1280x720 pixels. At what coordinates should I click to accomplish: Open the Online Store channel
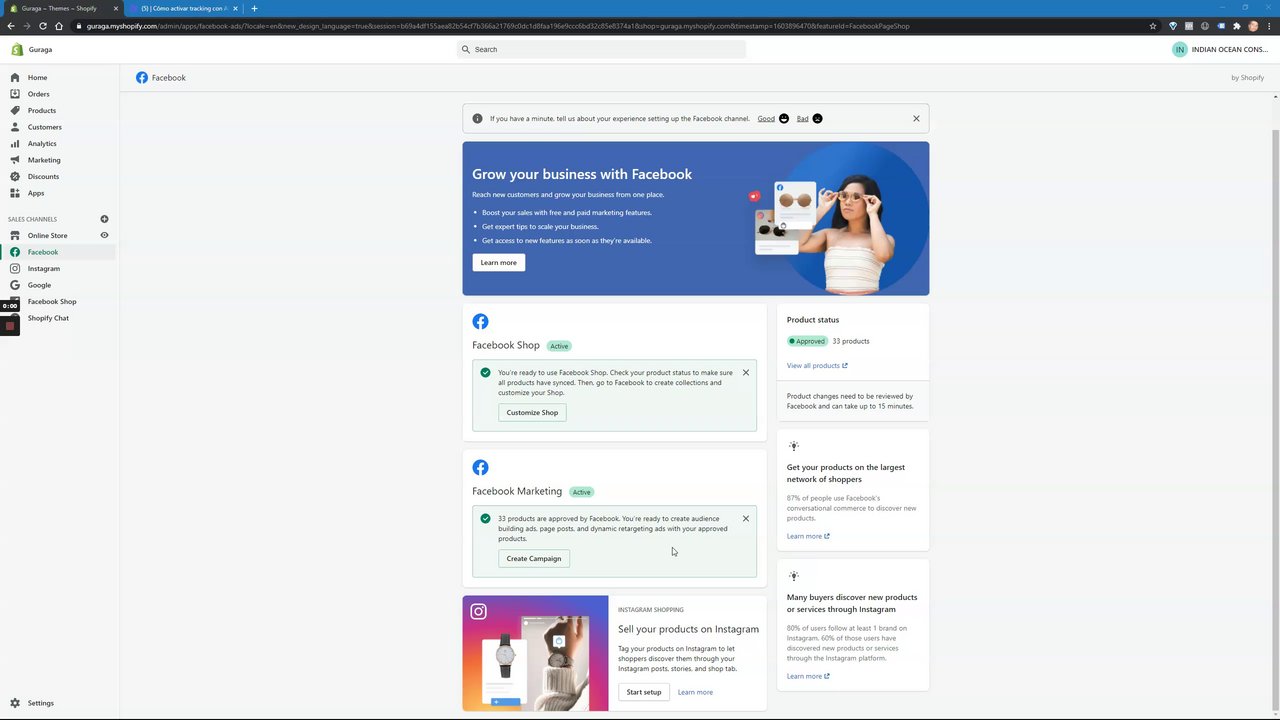(47, 235)
